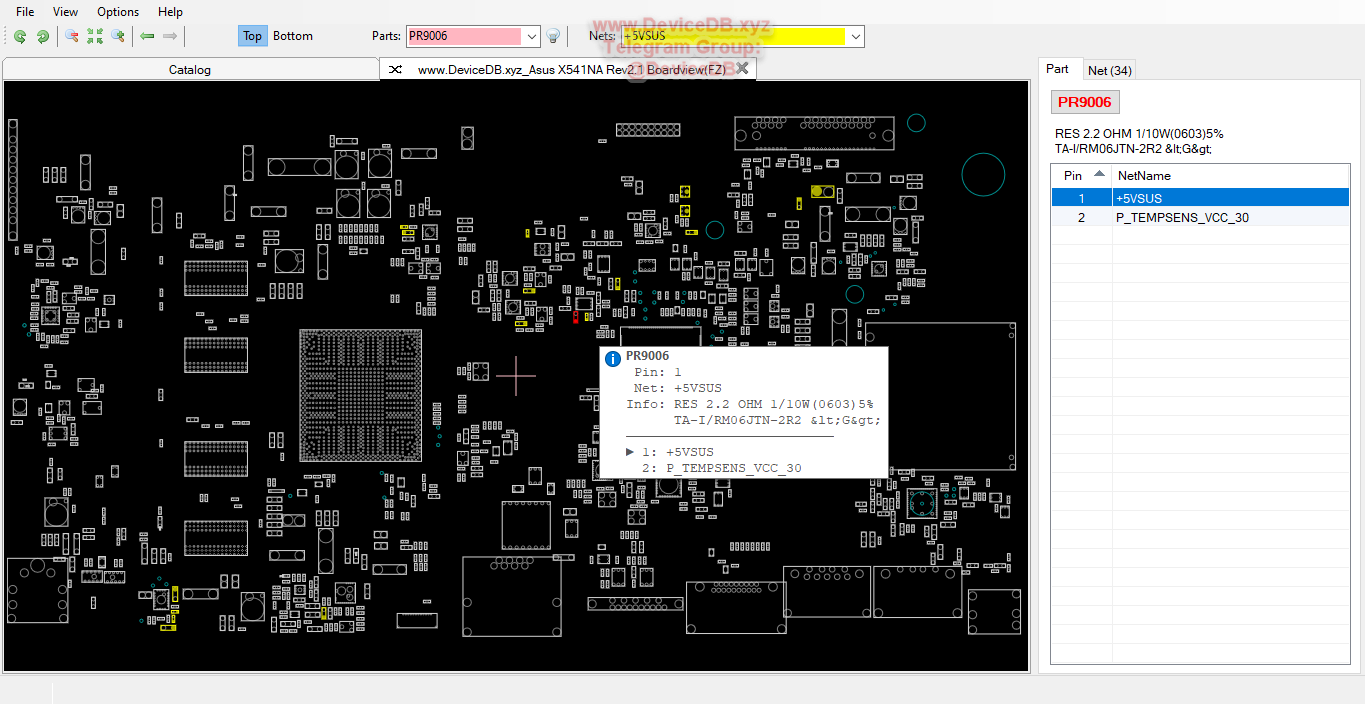This screenshot has height=704, width=1365.
Task: Select the zoom out tool
Action: point(71,36)
